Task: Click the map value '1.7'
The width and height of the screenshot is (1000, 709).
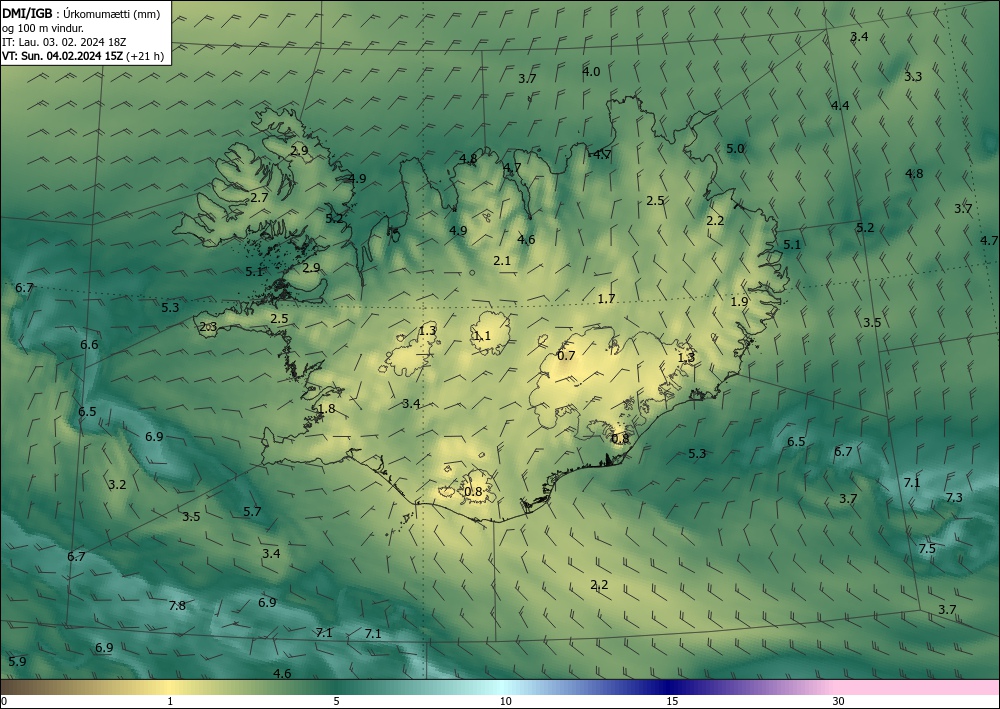Action: tap(607, 298)
